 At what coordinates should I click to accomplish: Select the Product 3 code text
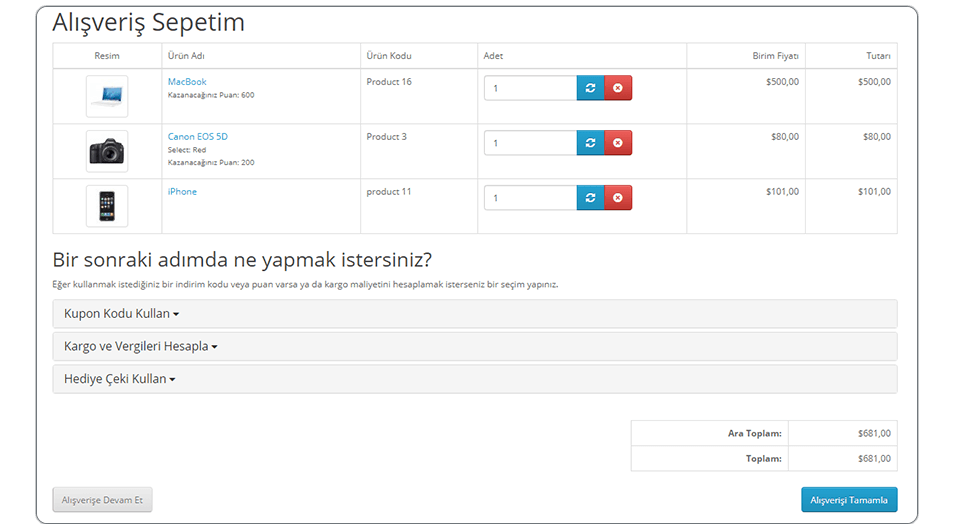[386, 136]
